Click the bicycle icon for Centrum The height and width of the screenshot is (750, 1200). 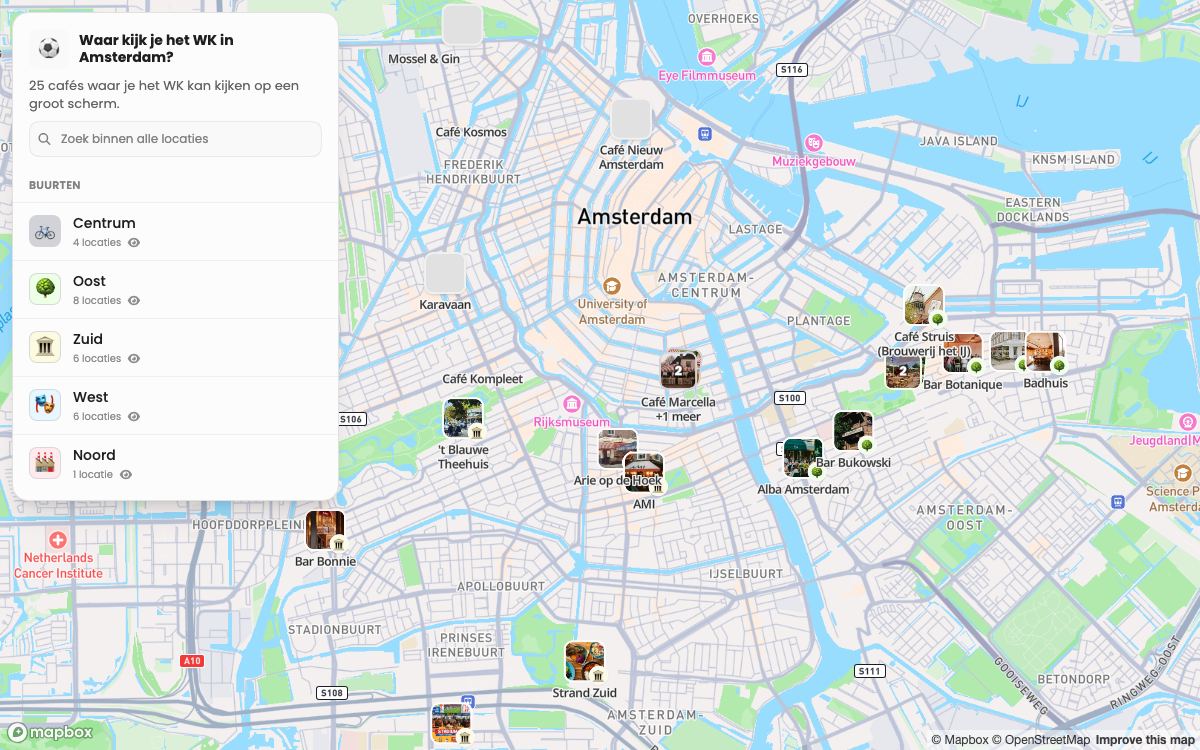pos(45,232)
